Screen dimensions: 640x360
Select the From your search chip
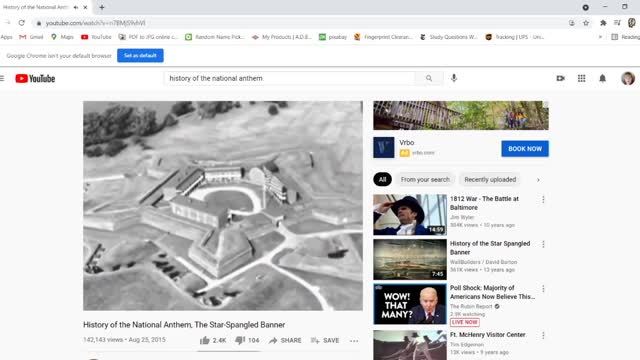click(425, 180)
